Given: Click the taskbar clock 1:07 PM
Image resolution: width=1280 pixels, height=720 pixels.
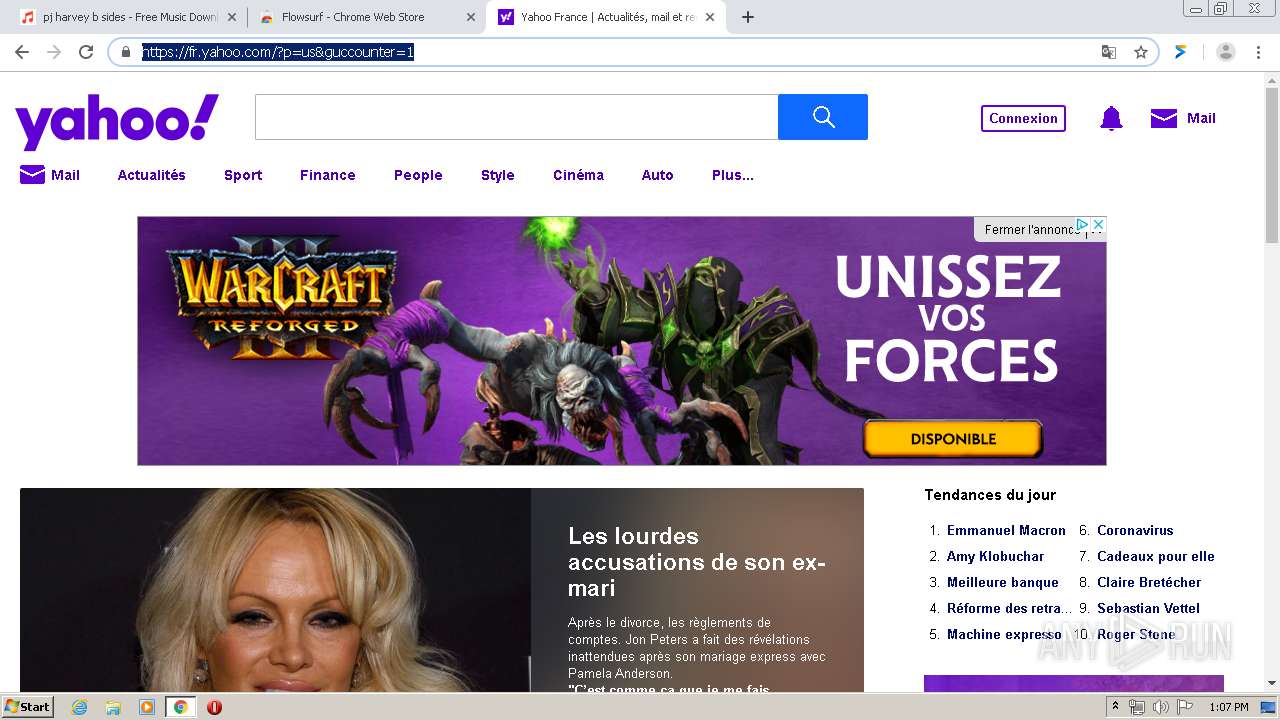Looking at the screenshot, I should tap(1229, 707).
